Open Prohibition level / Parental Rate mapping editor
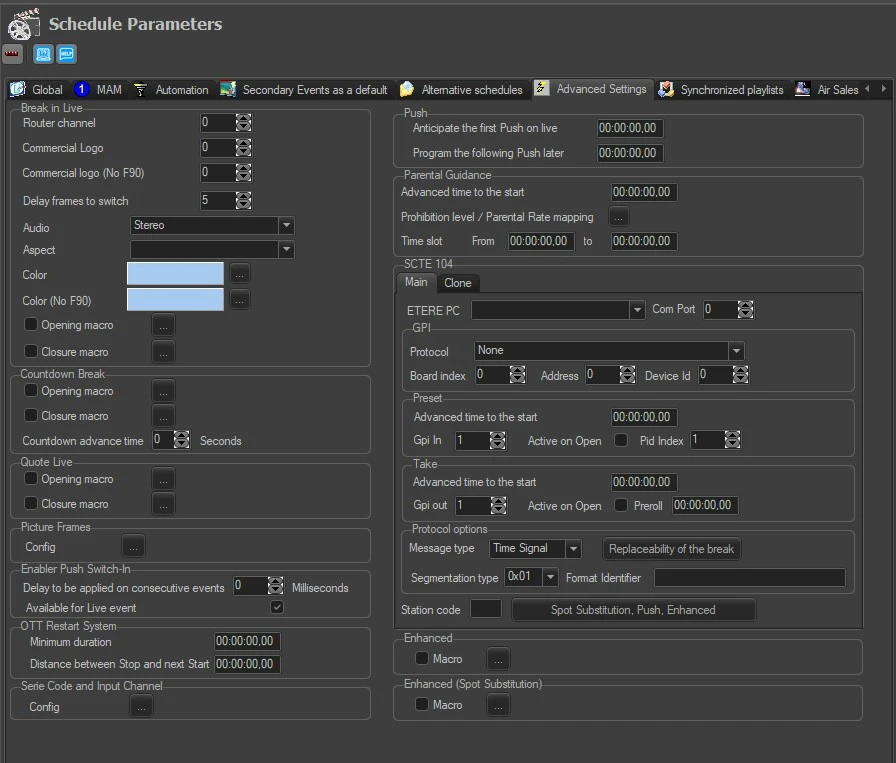 (x=619, y=216)
